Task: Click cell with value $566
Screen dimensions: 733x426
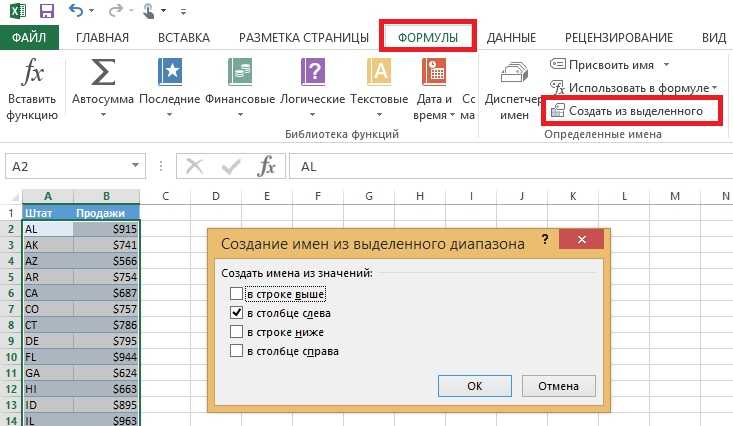Action: tap(107, 261)
